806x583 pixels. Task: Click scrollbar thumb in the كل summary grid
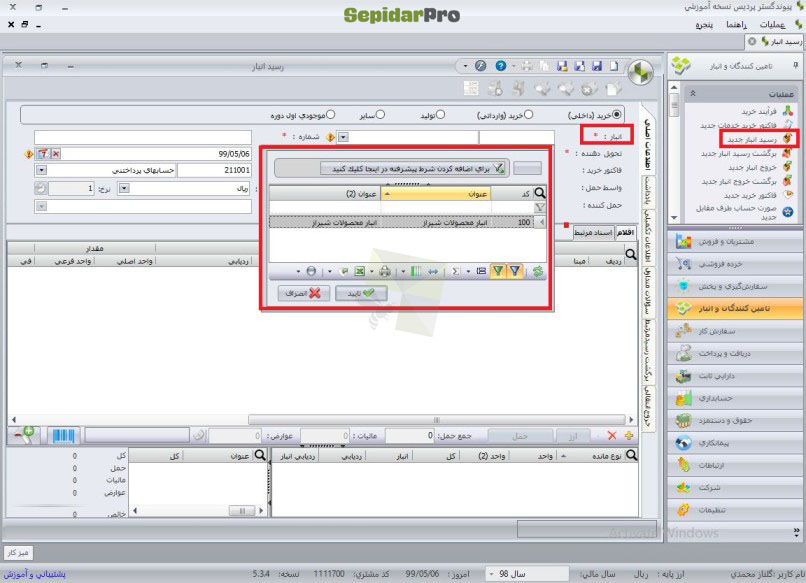point(242,511)
